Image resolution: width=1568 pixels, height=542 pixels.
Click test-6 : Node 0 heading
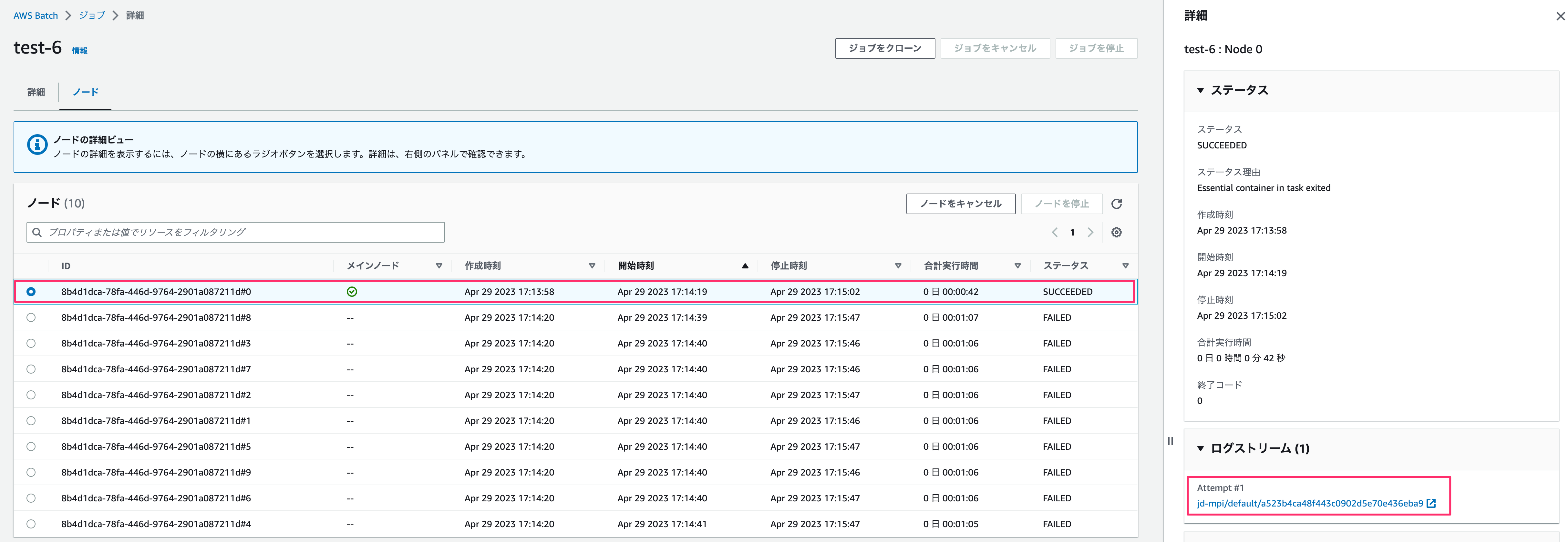1223,49
